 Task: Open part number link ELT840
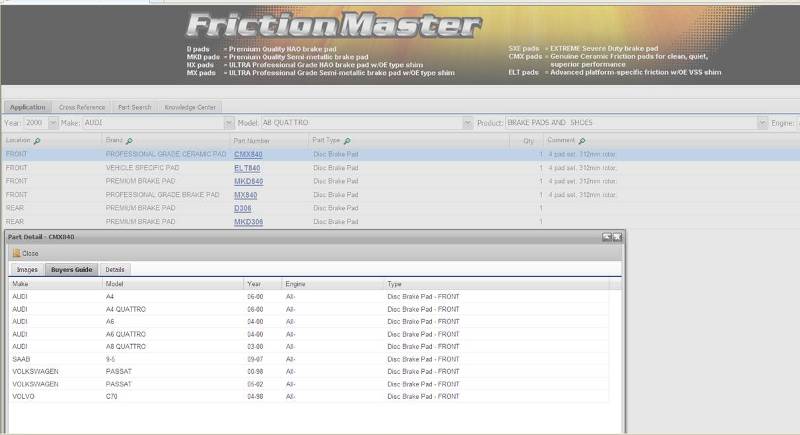pos(247,168)
